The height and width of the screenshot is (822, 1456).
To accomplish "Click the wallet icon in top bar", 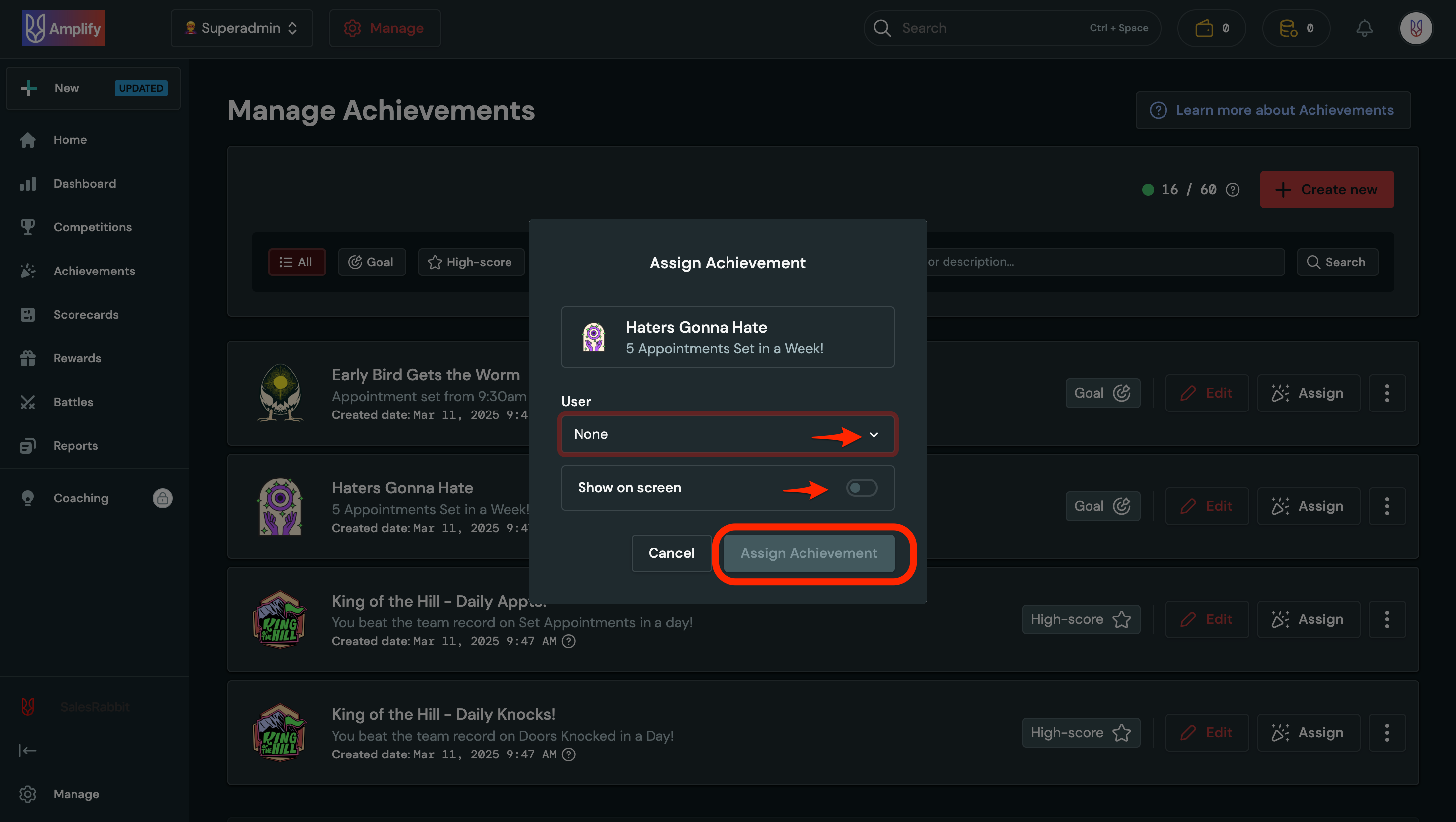I will (1206, 28).
